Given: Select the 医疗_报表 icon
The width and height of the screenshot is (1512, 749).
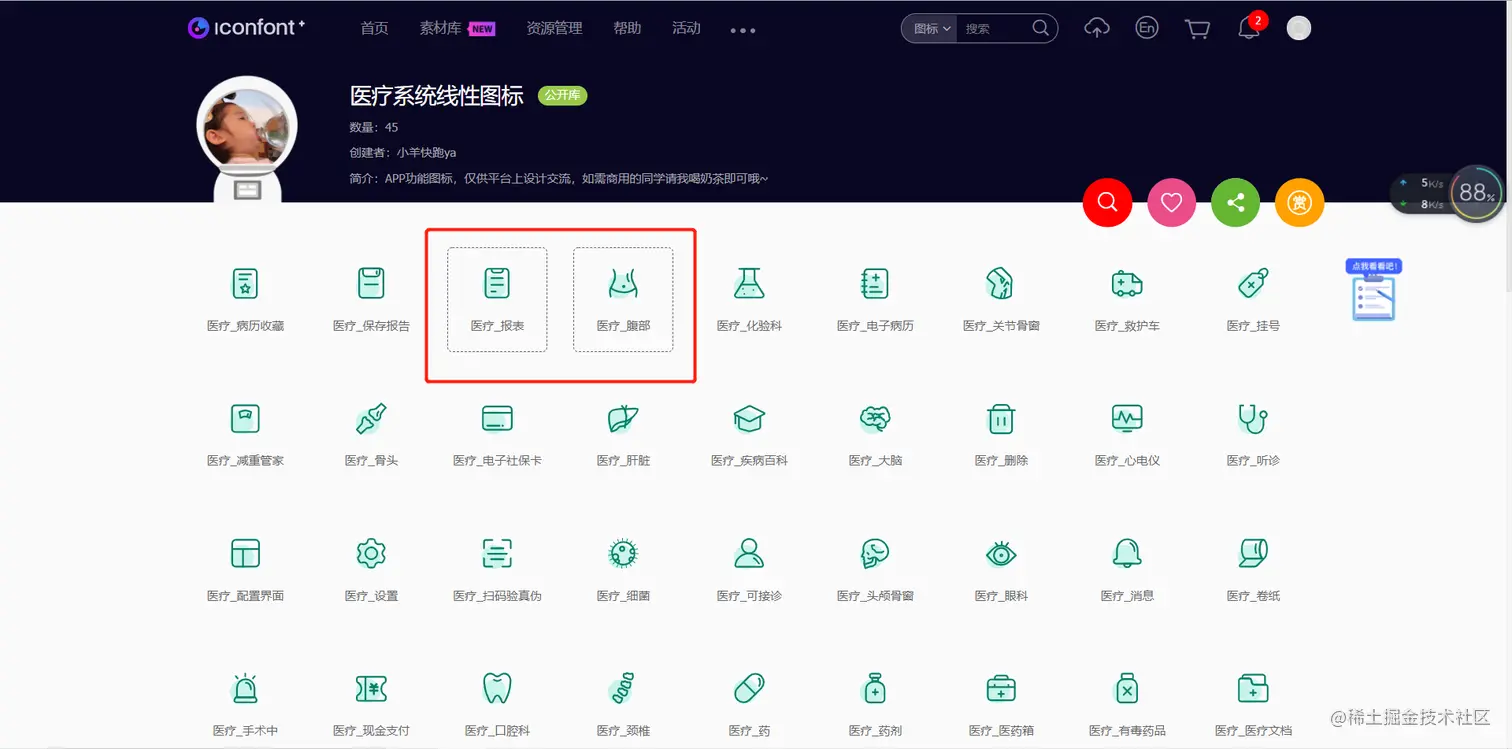Looking at the screenshot, I should tap(497, 284).
